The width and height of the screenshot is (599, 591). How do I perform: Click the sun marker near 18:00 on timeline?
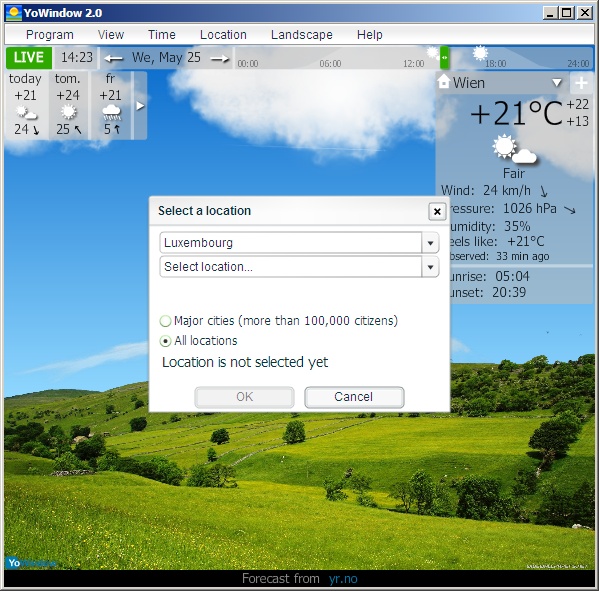(x=480, y=53)
